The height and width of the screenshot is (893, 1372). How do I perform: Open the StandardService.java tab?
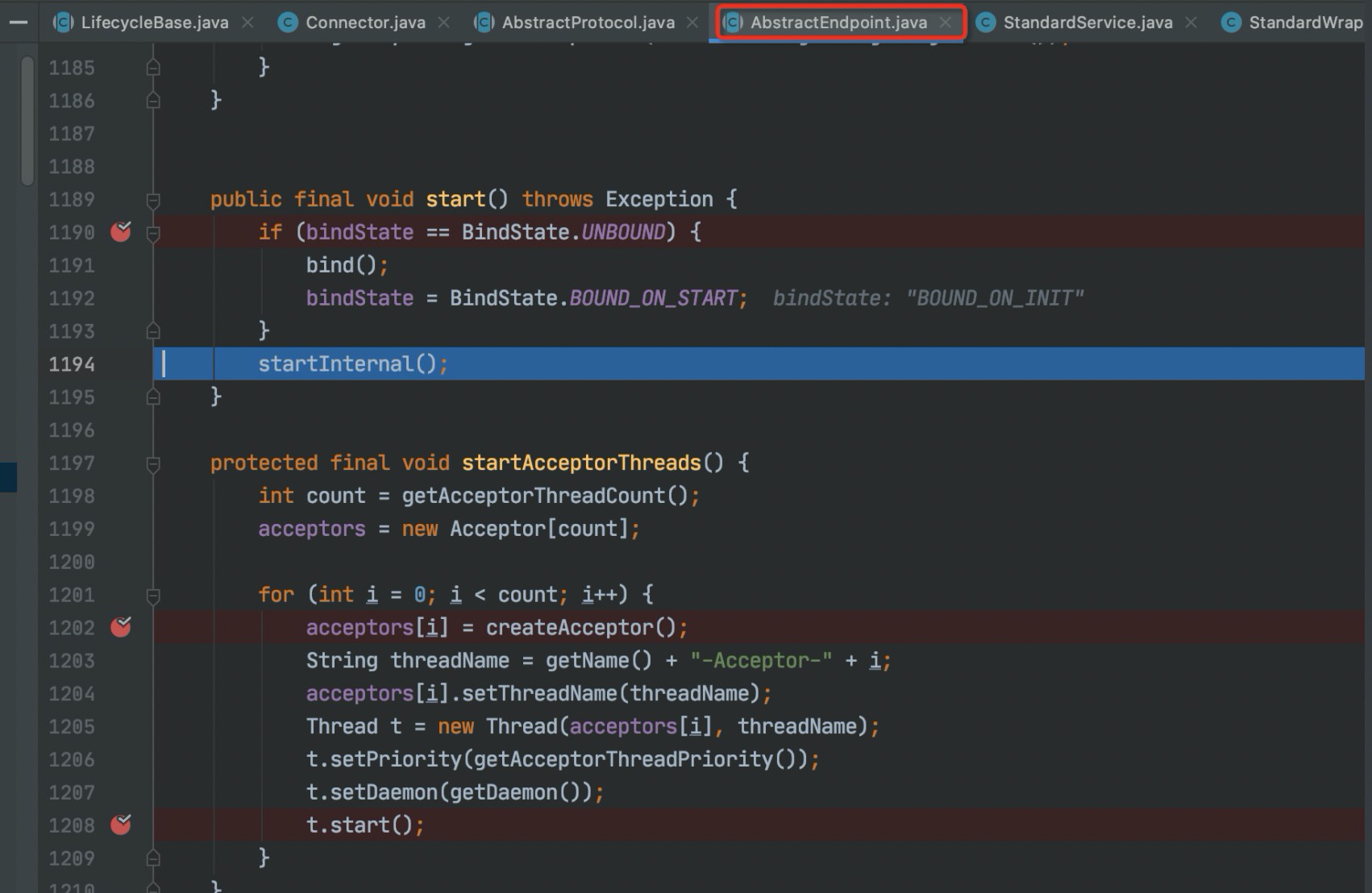[1087, 23]
